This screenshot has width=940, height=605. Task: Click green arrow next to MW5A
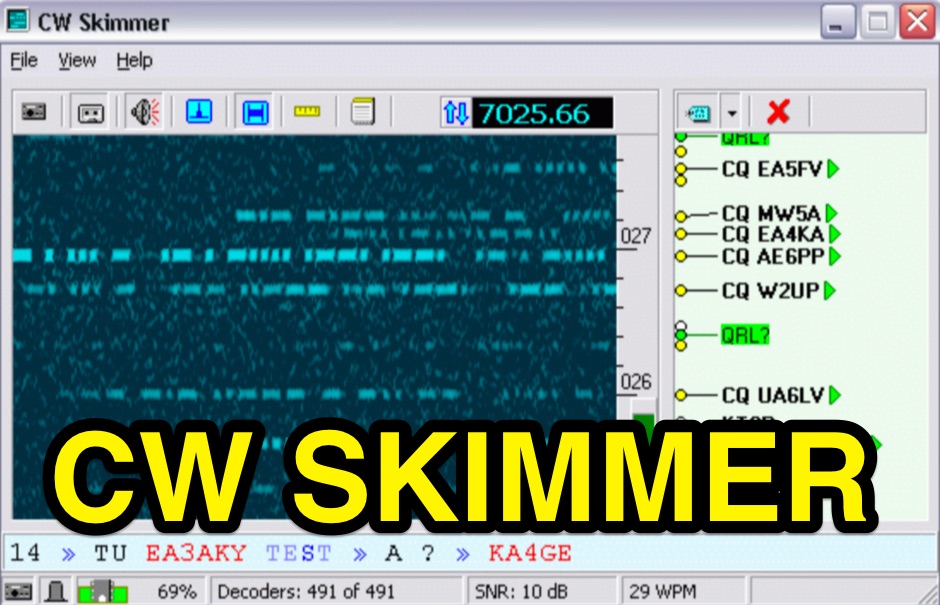click(831, 213)
